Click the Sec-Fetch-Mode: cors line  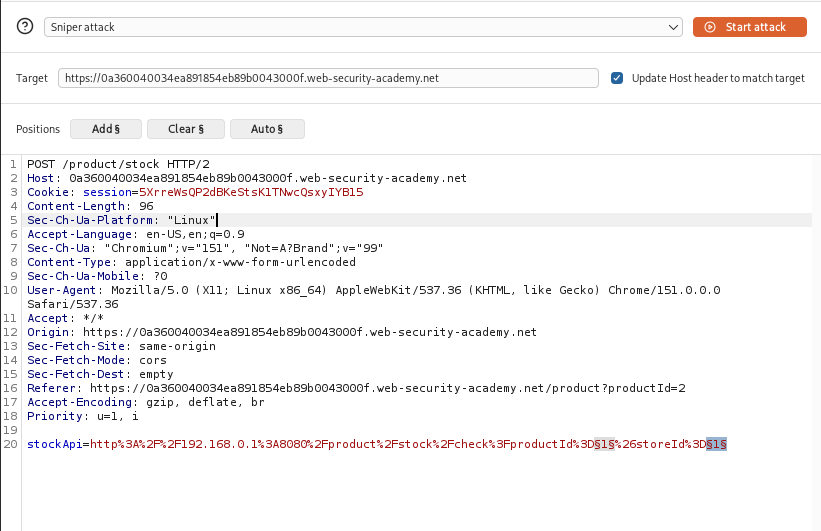pyautogui.click(x=97, y=360)
